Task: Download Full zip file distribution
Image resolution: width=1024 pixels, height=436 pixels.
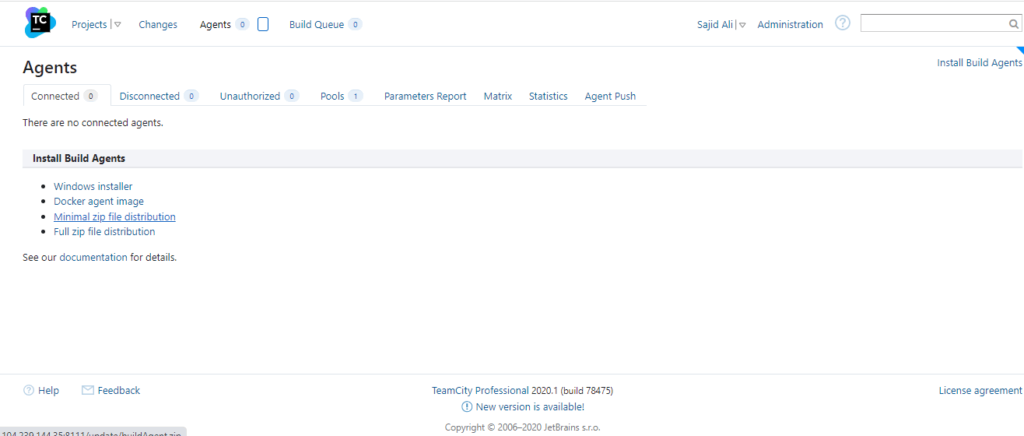Action: pos(104,232)
